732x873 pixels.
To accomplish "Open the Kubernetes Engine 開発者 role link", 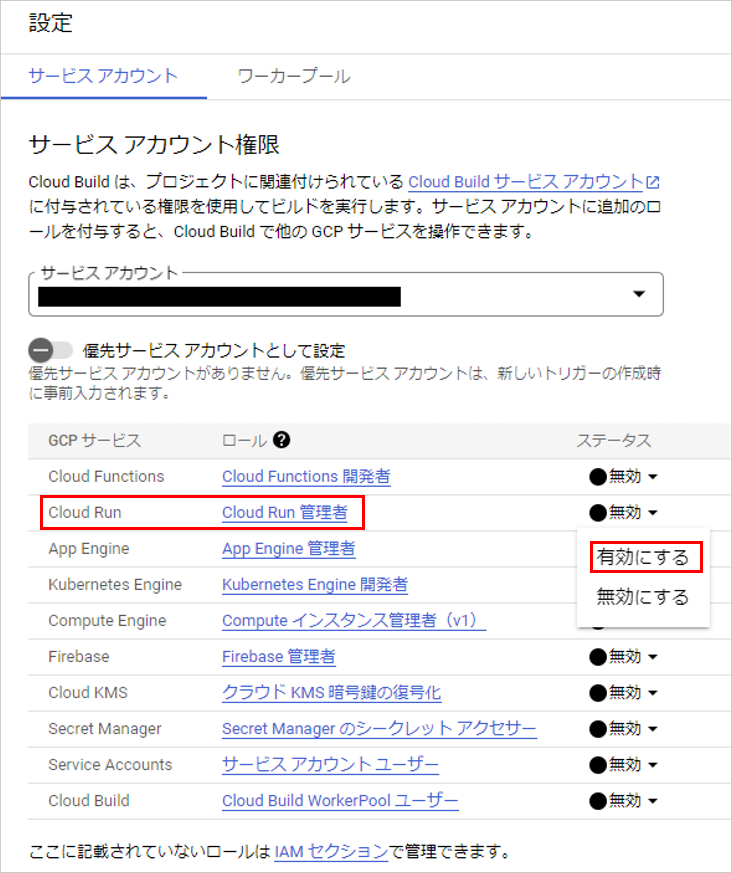I will click(315, 585).
